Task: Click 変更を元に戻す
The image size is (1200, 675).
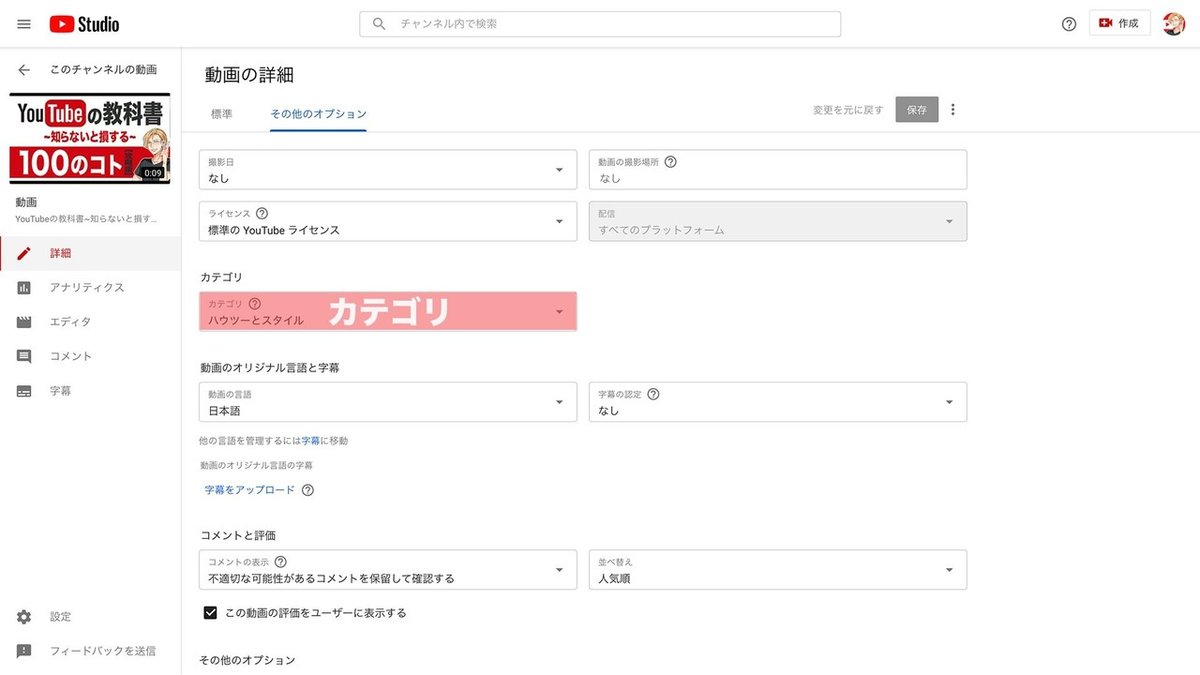Action: [x=848, y=110]
